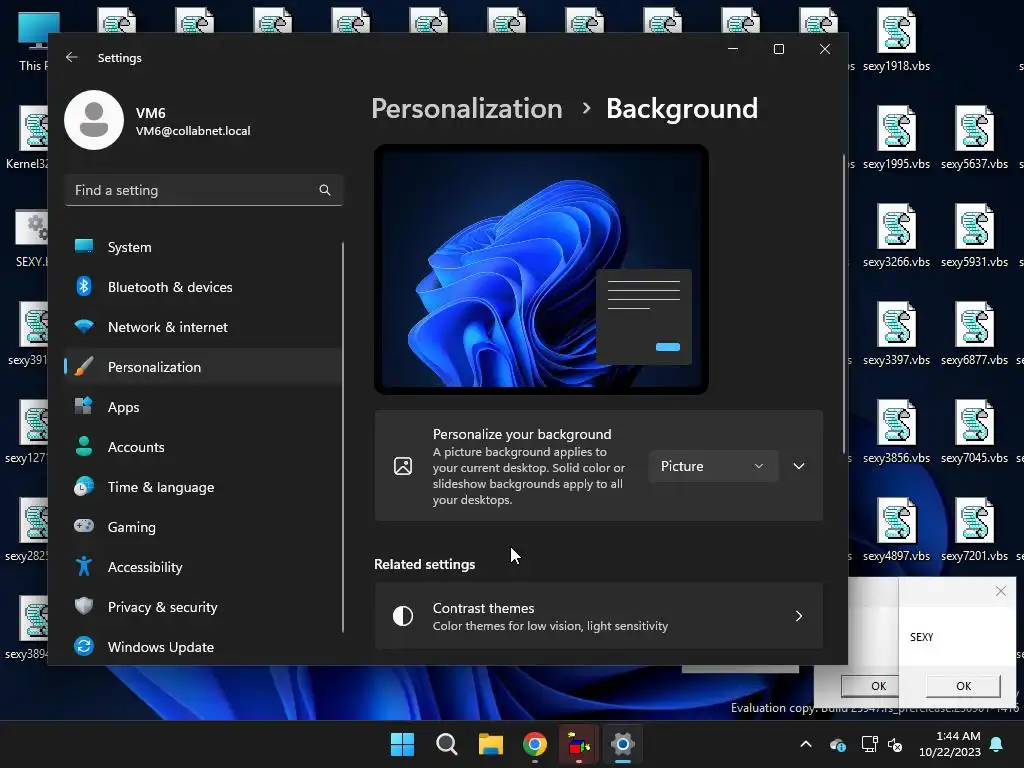Click the Privacy & security shield icon
This screenshot has height=768, width=1024.
[84, 606]
